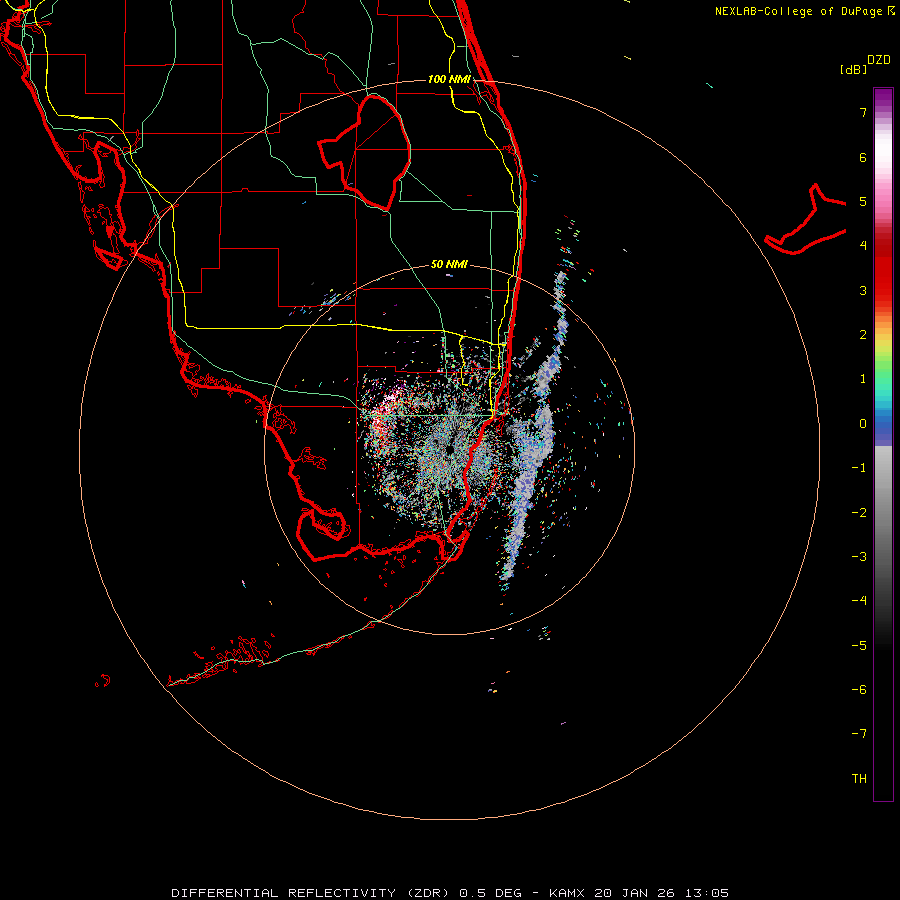
Task: Click the 100 NMI range ring label
Action: click(449, 79)
